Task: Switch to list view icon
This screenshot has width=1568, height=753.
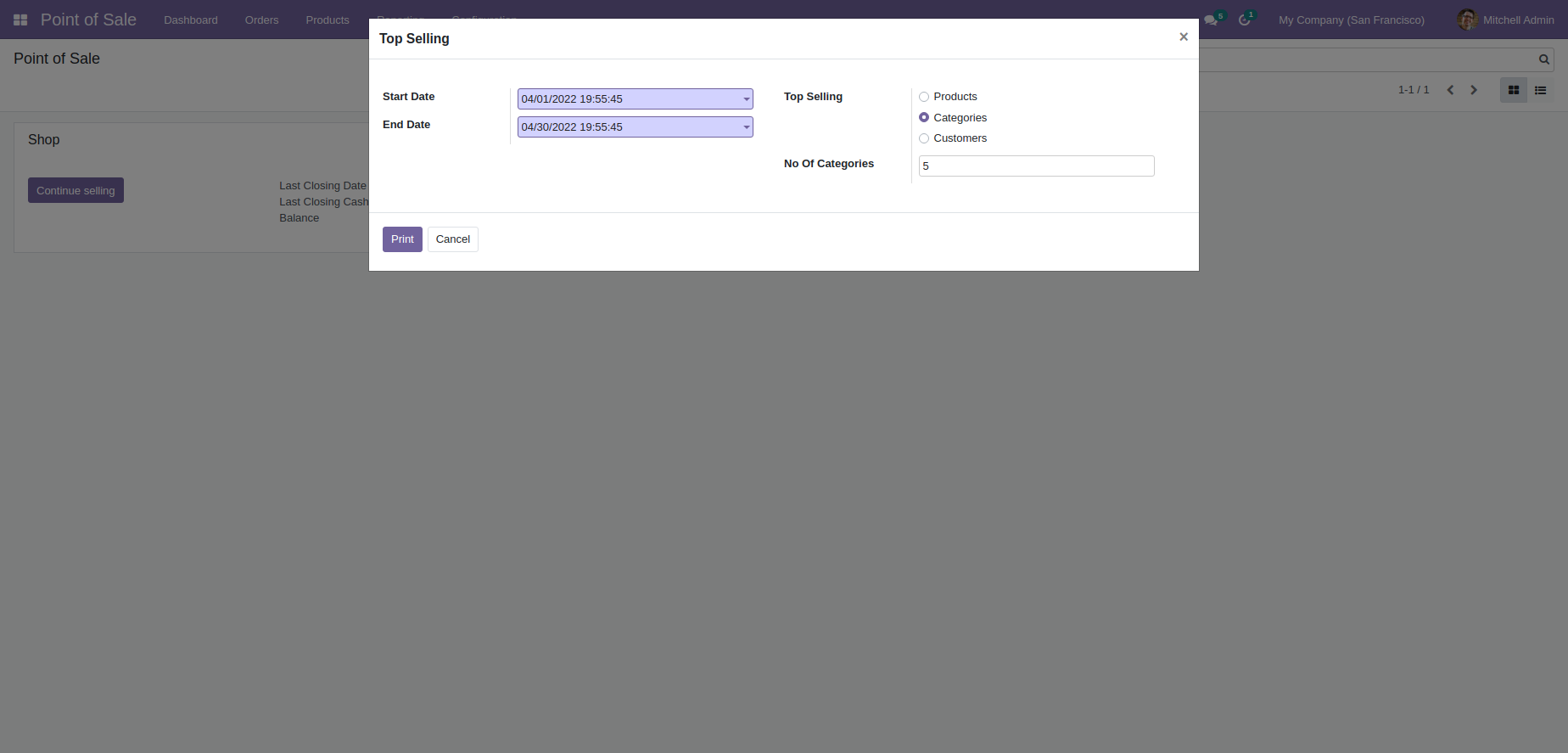Action: [x=1541, y=90]
